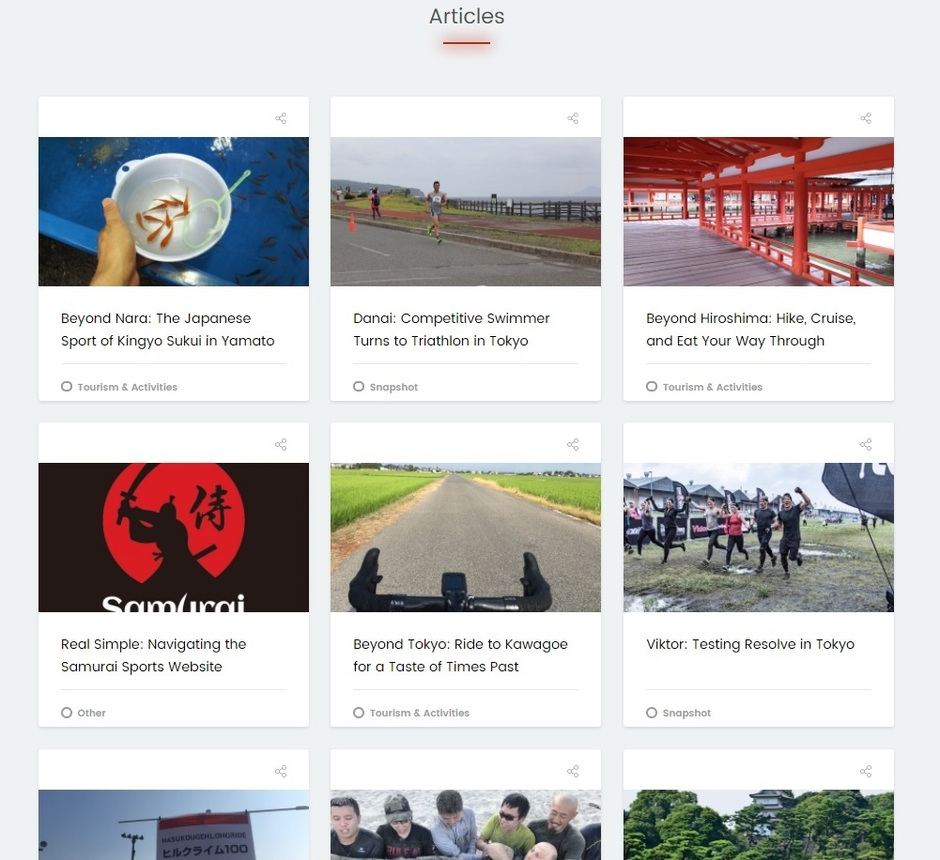
Task: Click share icon on Danai triathlon card
Action: tap(573, 118)
